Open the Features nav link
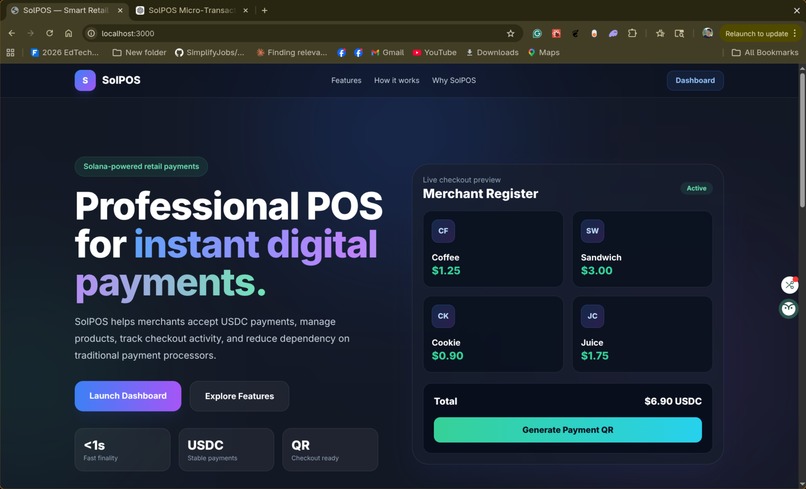 click(346, 80)
